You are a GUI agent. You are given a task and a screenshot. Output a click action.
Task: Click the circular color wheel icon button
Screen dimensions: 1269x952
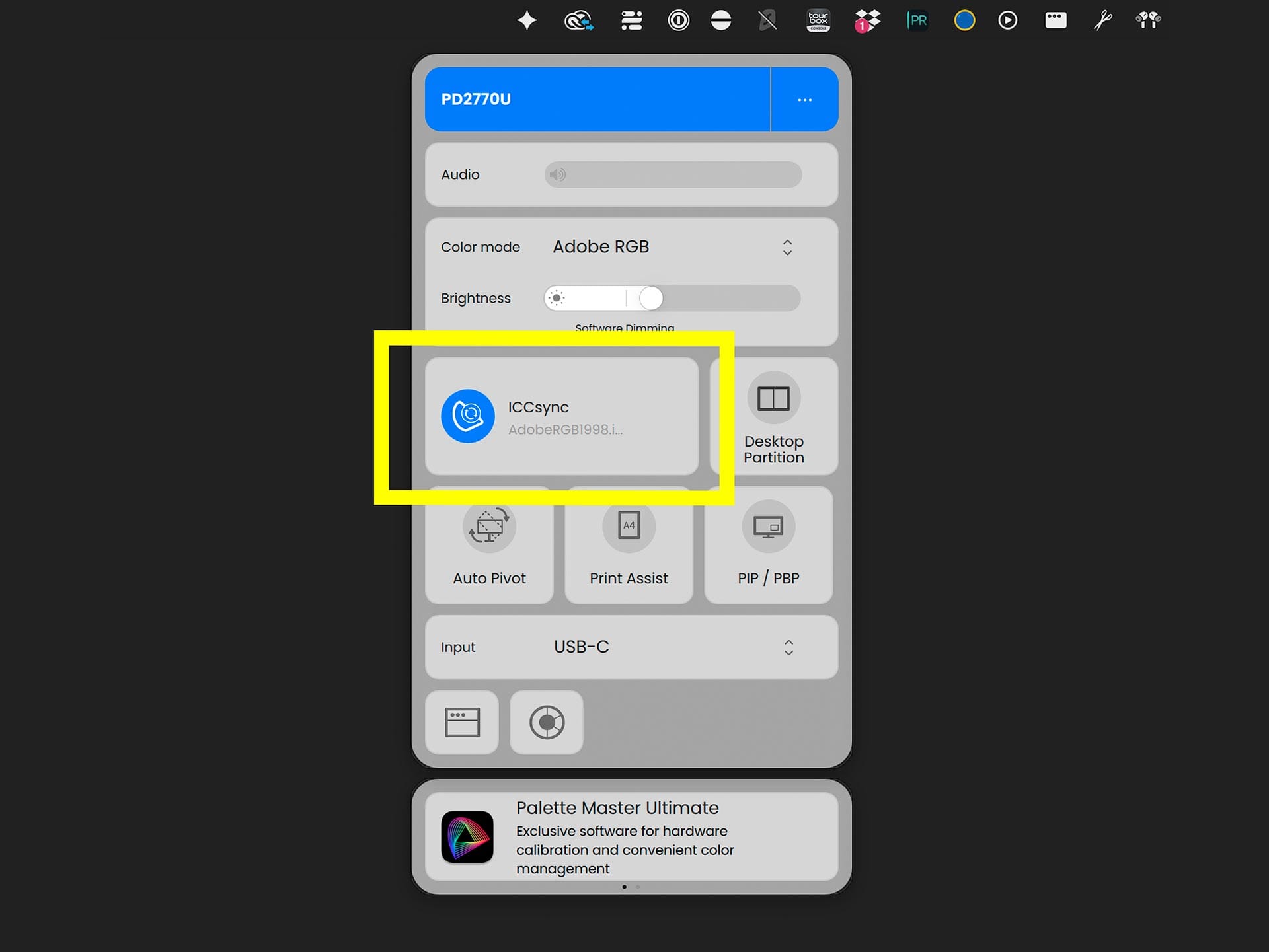547,722
